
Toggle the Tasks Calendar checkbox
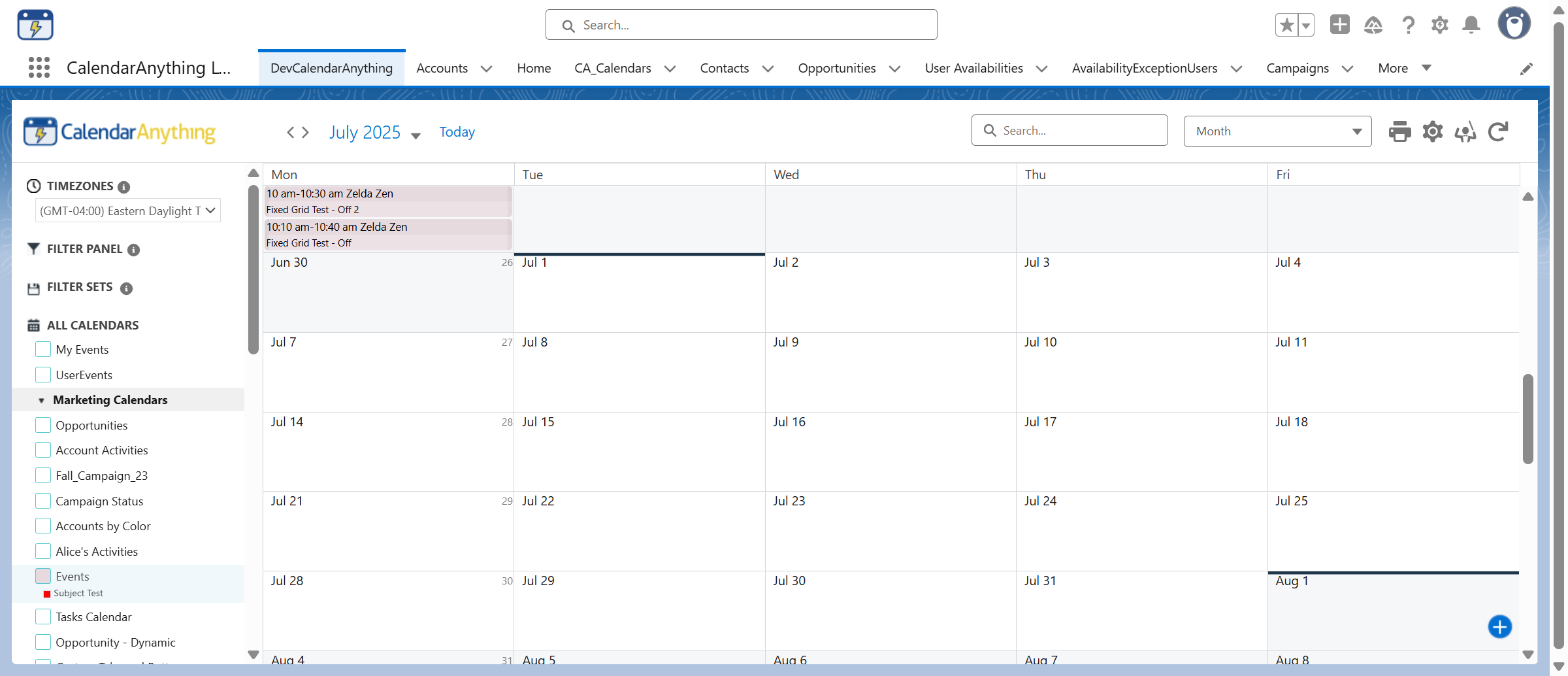click(43, 617)
